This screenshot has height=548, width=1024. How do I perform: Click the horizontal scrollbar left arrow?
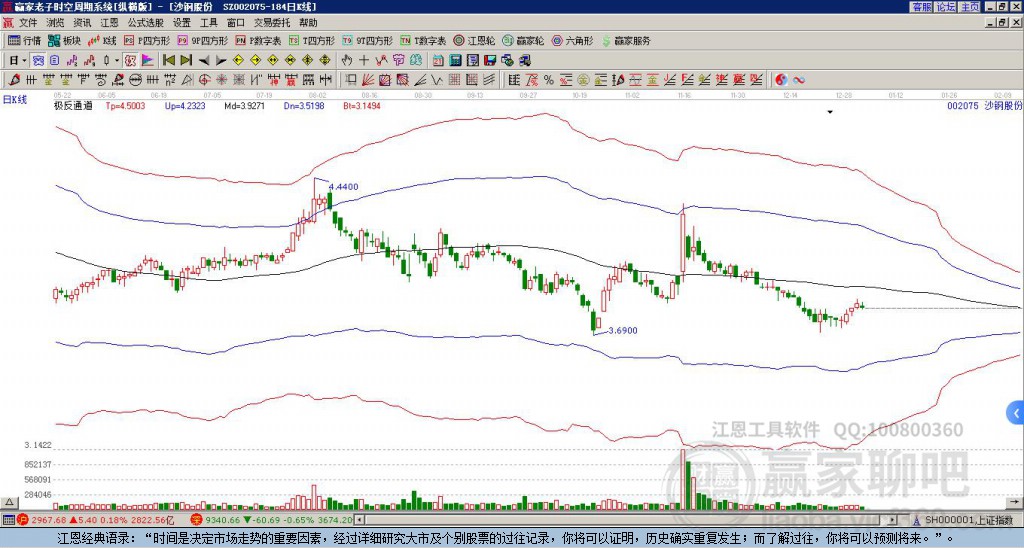point(360,520)
